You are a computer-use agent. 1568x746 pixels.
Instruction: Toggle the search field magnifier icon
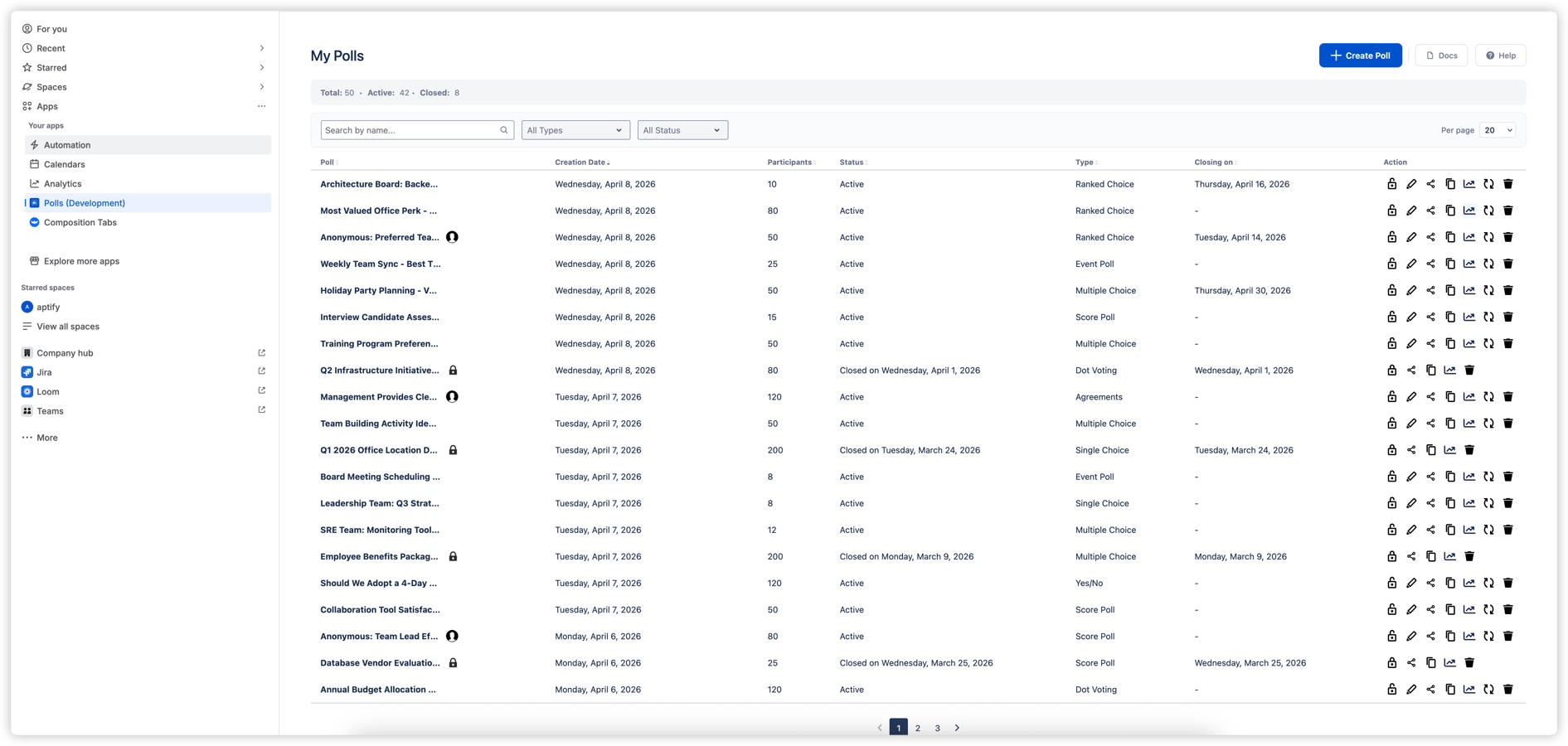(503, 129)
